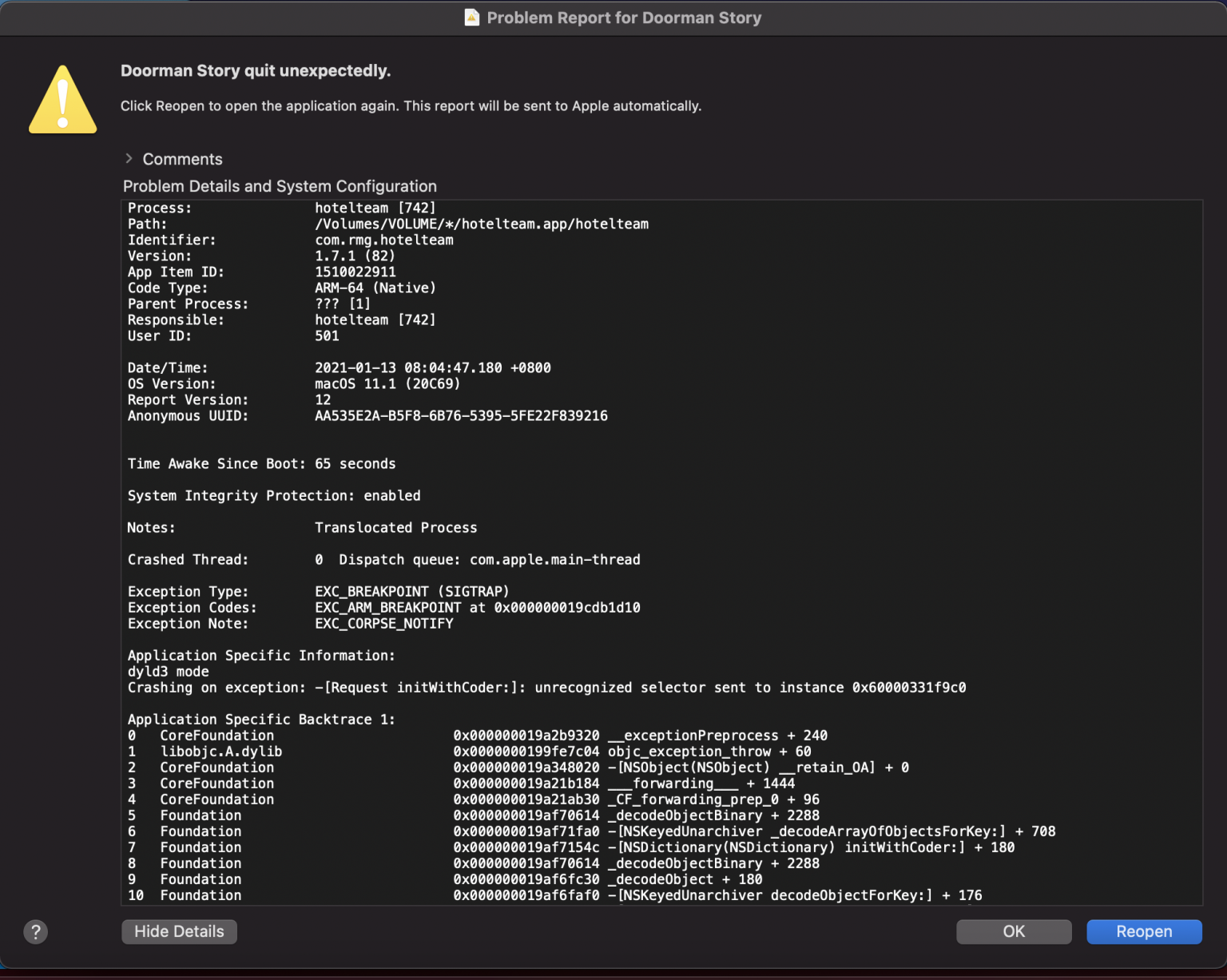Click the 'Crashing on exception' line
1227x980 pixels.
(x=546, y=688)
